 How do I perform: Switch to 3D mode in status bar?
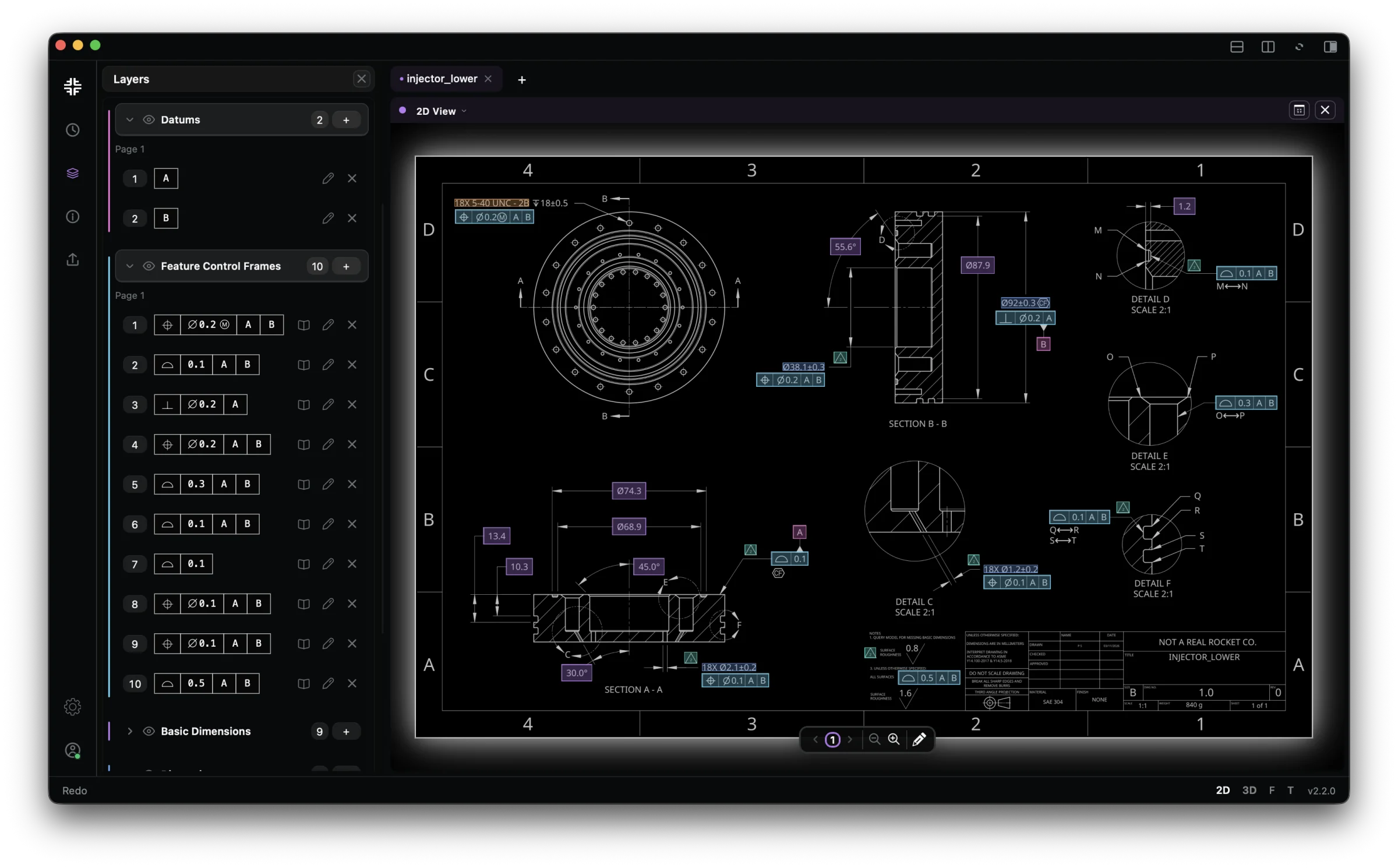point(1249,790)
